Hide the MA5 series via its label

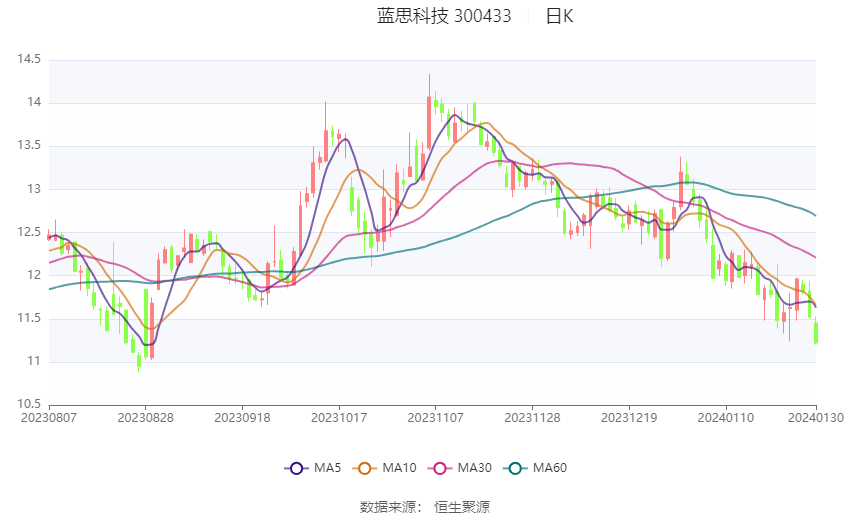pyautogui.click(x=326, y=468)
